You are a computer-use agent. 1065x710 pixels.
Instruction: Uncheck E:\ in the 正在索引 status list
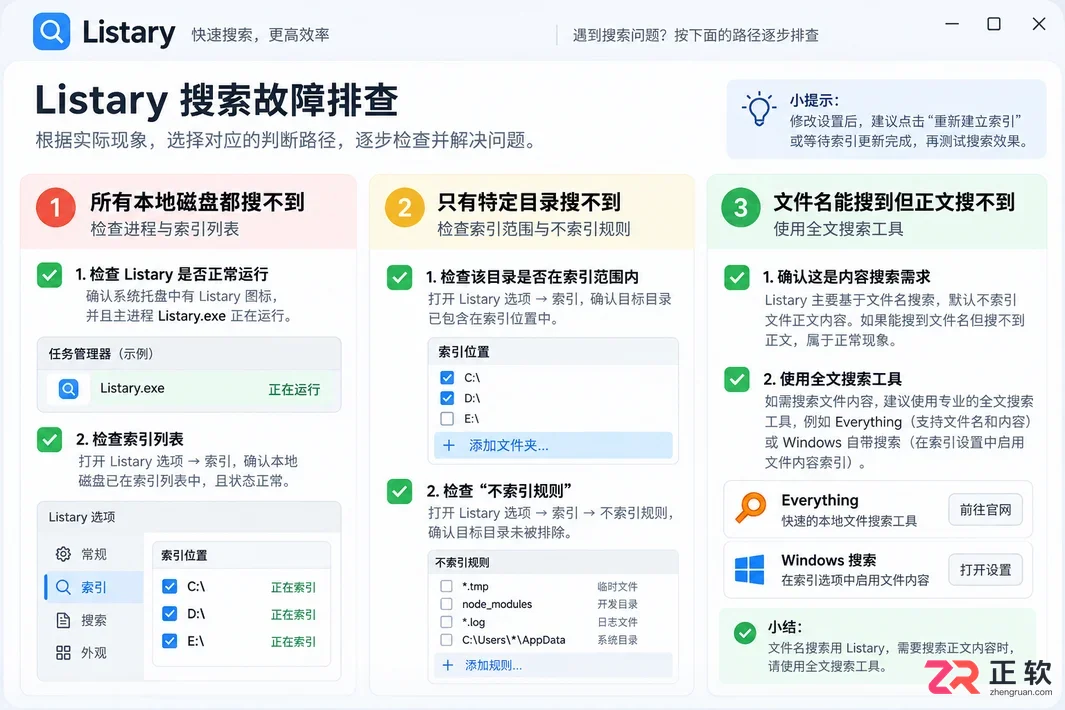point(170,641)
